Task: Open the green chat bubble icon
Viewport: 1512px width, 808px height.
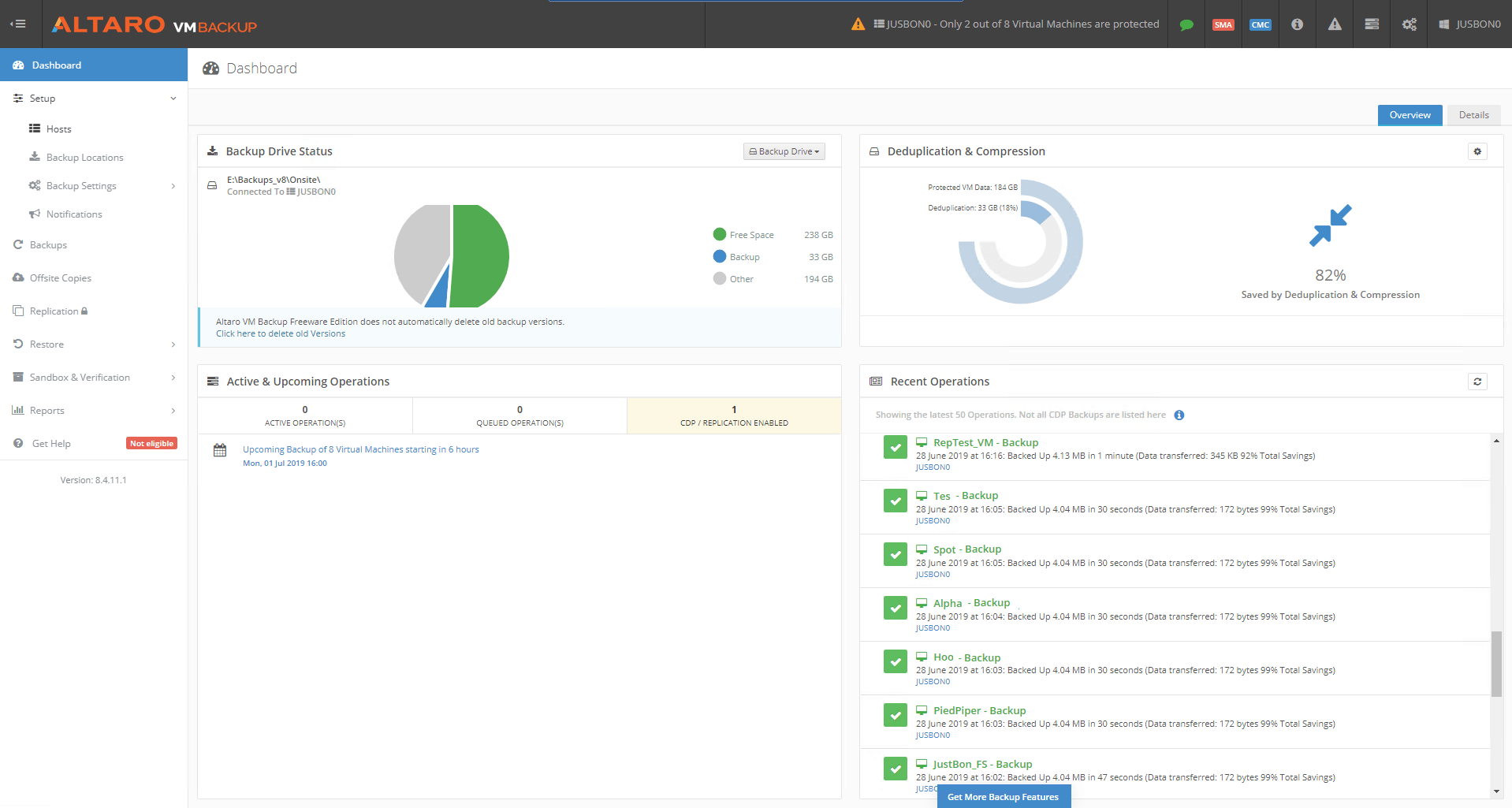Action: [1186, 24]
